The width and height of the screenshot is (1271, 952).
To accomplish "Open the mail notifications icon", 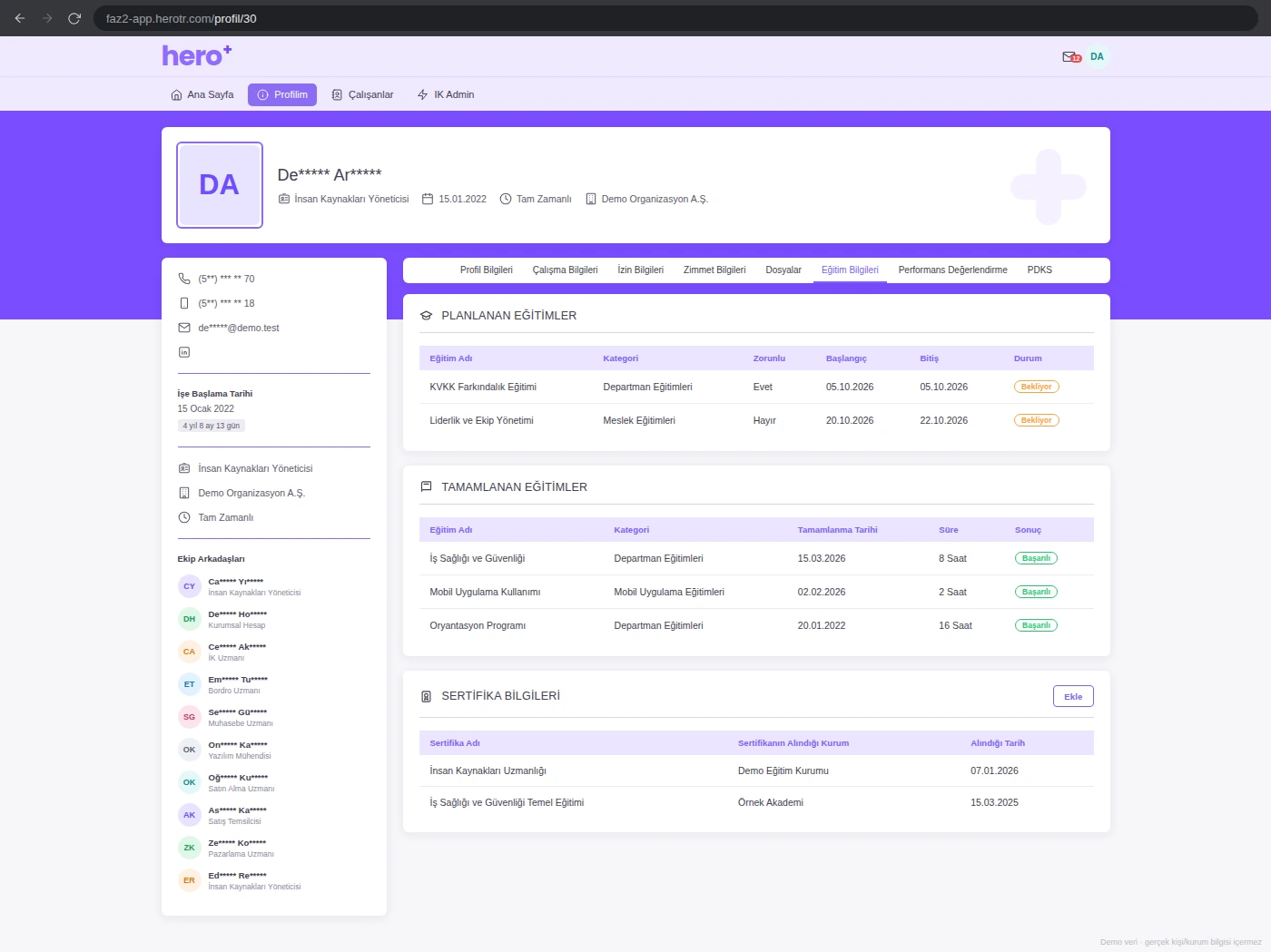I will tap(1071, 57).
